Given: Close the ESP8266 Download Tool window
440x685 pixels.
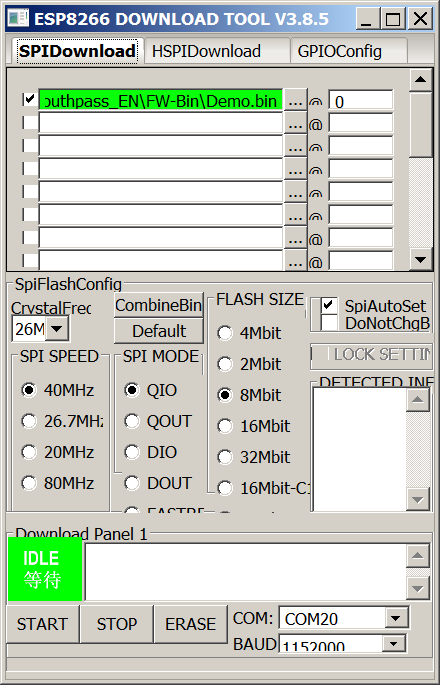Looking at the screenshot, I should (420, 19).
